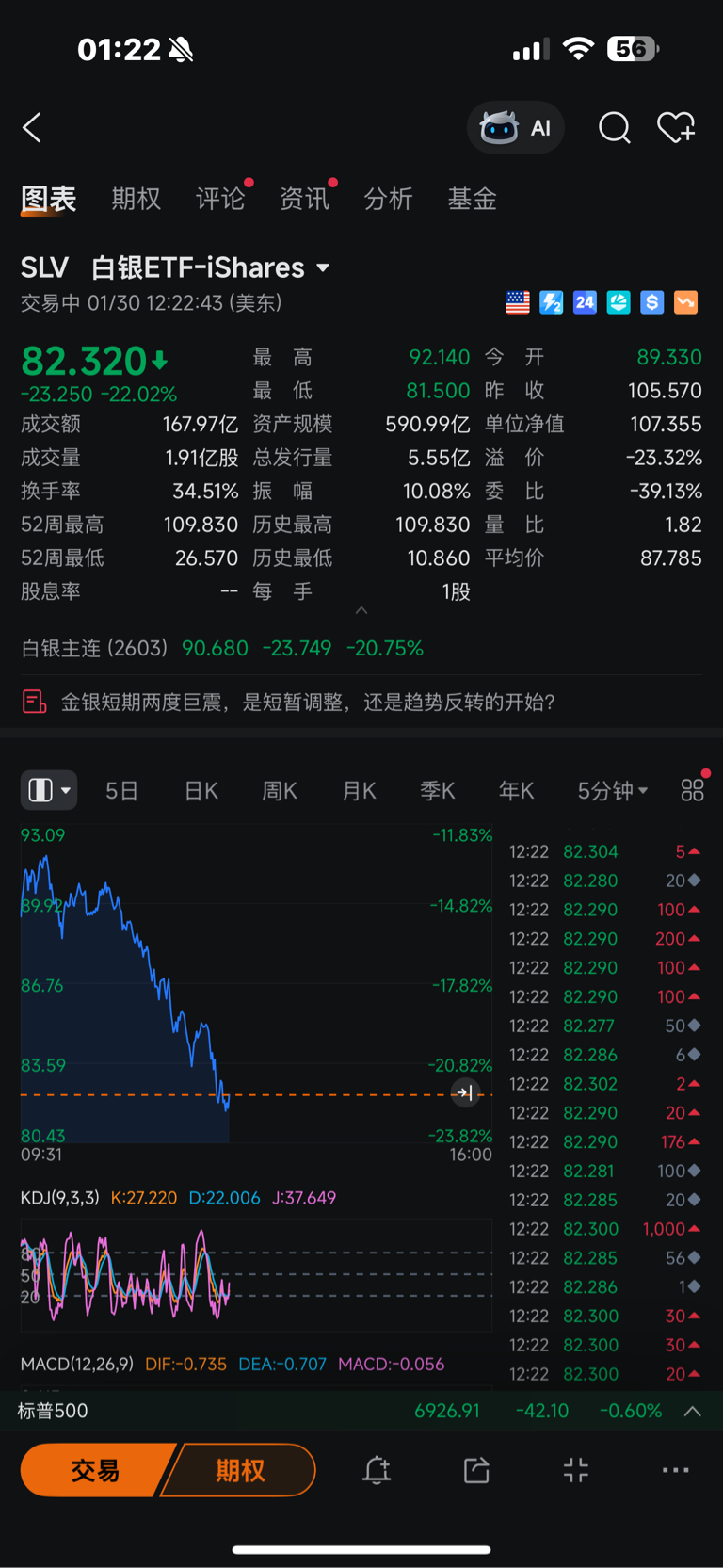Tap the orange chart badge icon
The image size is (723, 1568).
click(685, 302)
